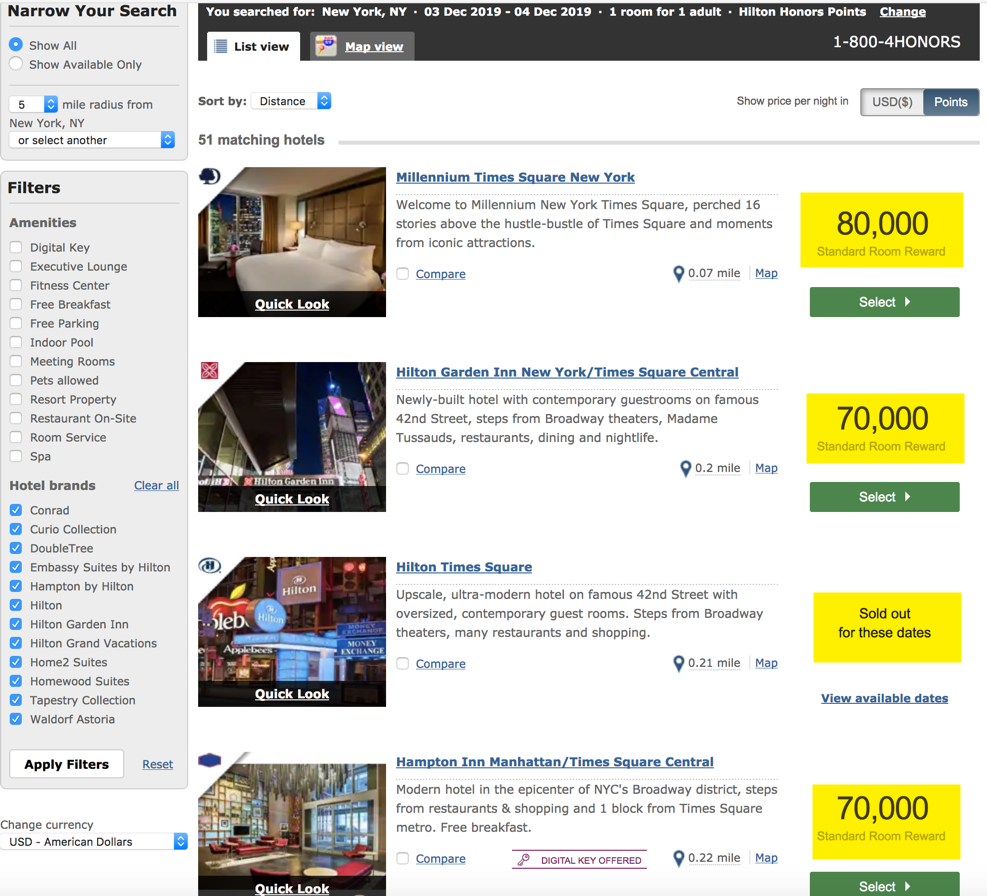Open Millennium Times Square New York link
987x896 pixels.
click(515, 178)
